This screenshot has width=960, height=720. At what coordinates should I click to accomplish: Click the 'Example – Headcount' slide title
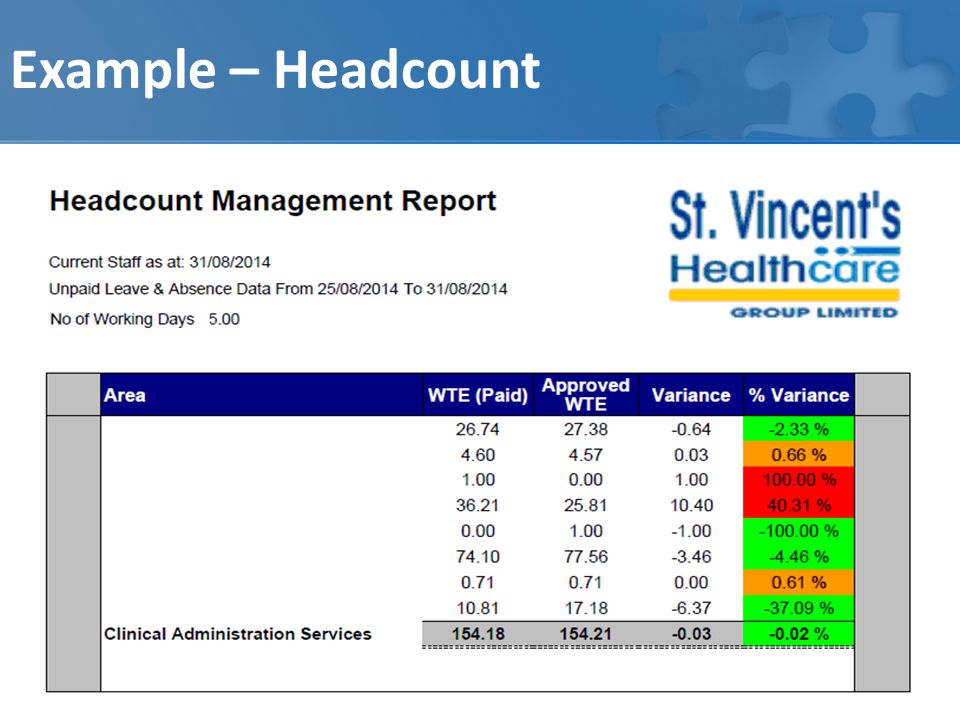point(276,70)
